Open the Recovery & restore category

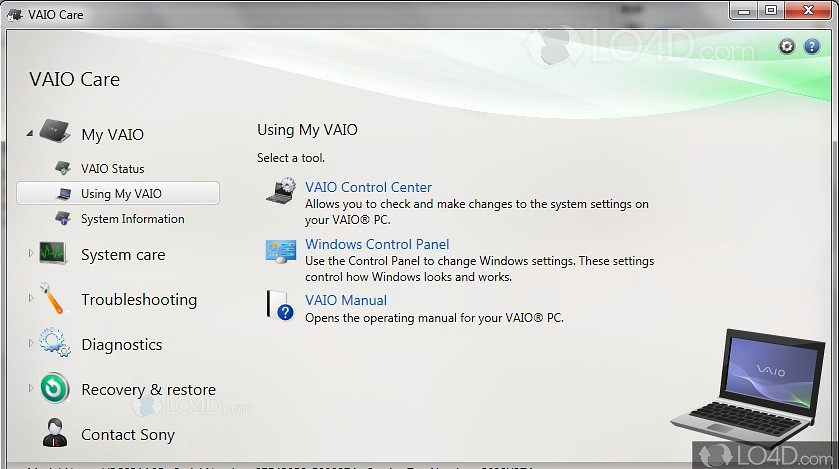[148, 389]
